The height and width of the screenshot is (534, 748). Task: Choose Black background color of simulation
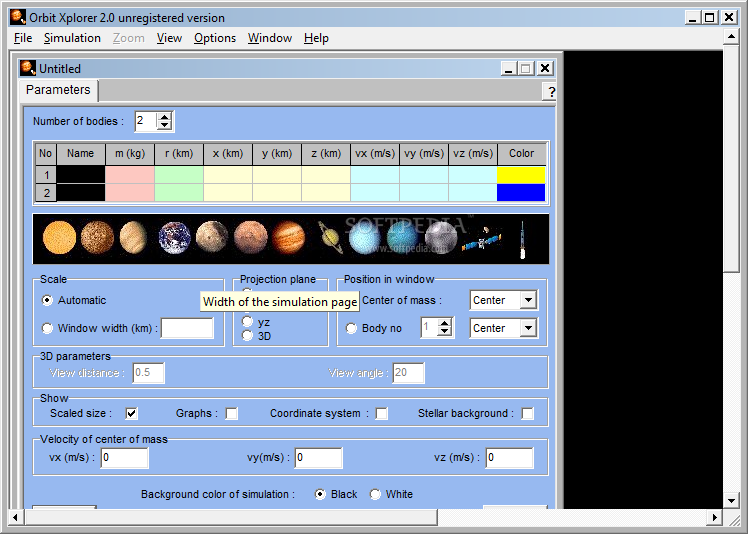(x=321, y=494)
